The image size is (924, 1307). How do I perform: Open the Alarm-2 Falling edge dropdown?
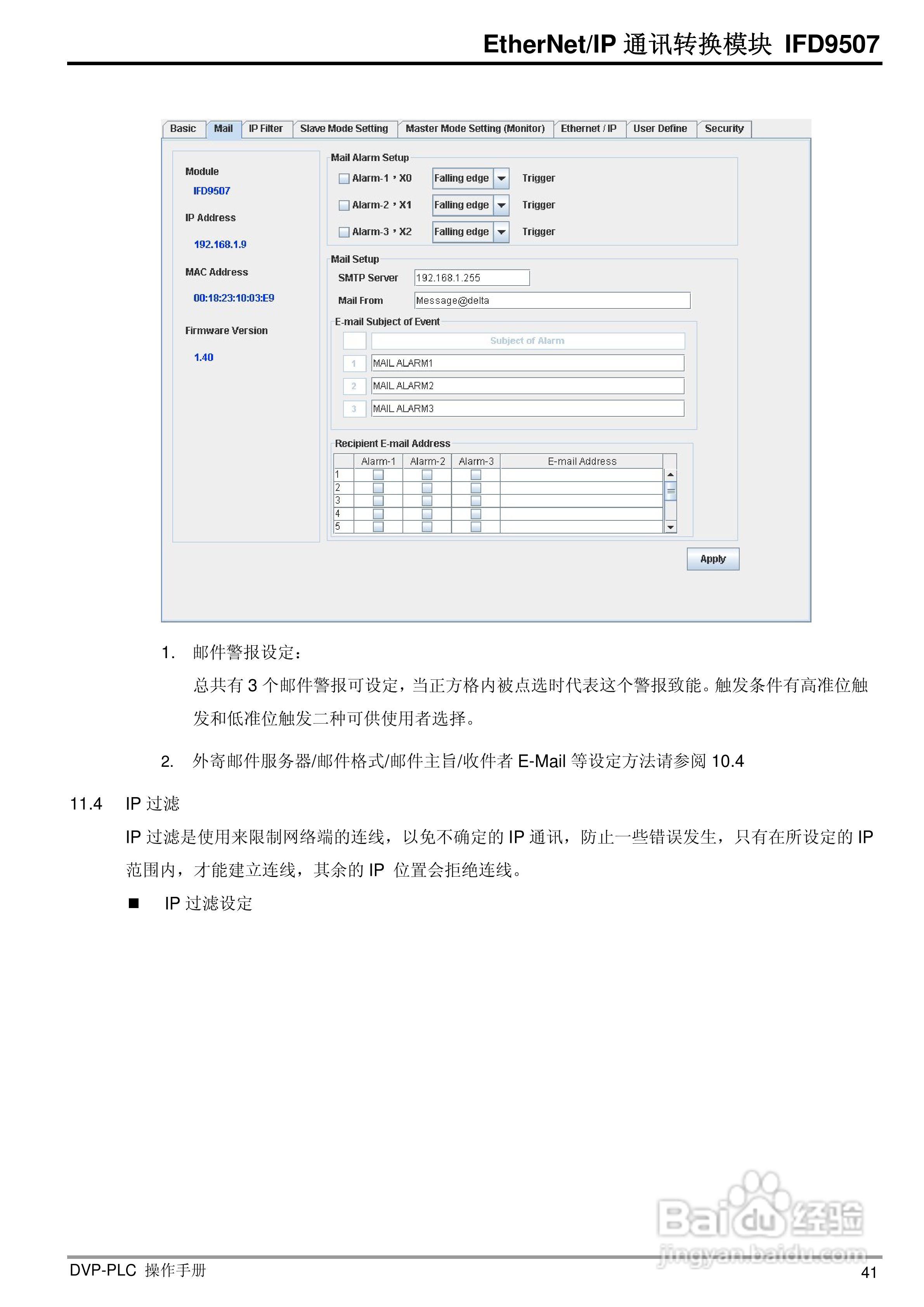coord(501,205)
